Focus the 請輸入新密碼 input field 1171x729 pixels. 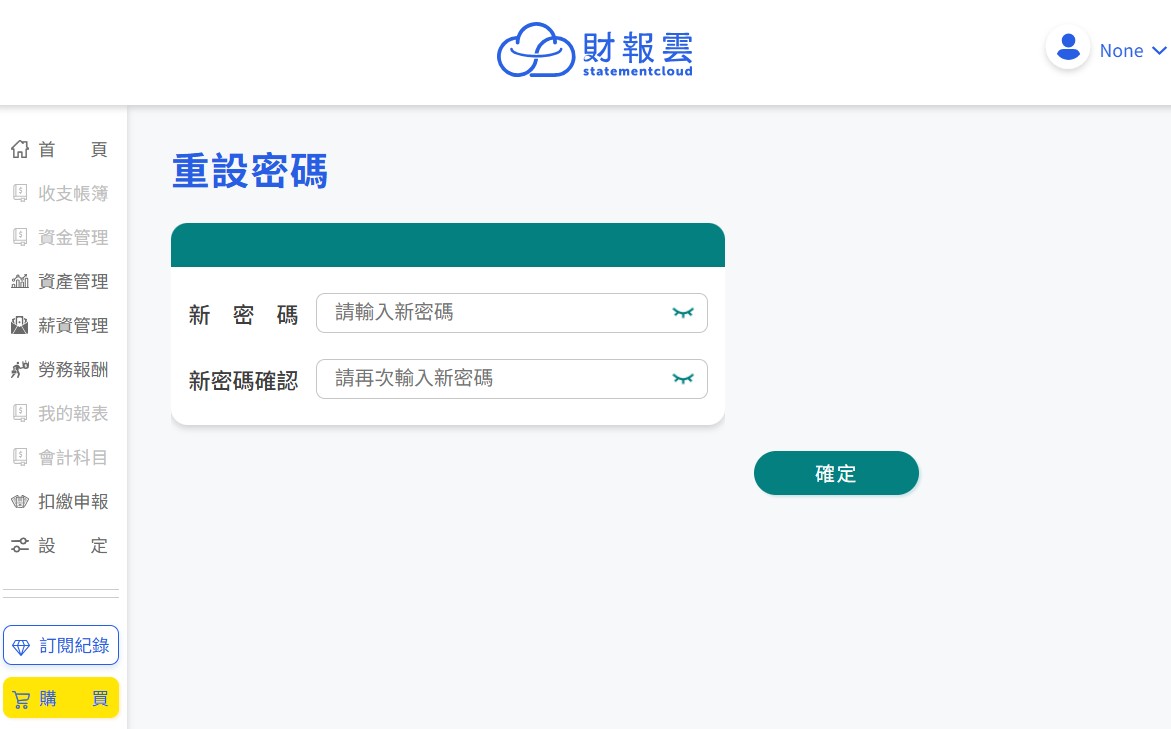(490, 313)
